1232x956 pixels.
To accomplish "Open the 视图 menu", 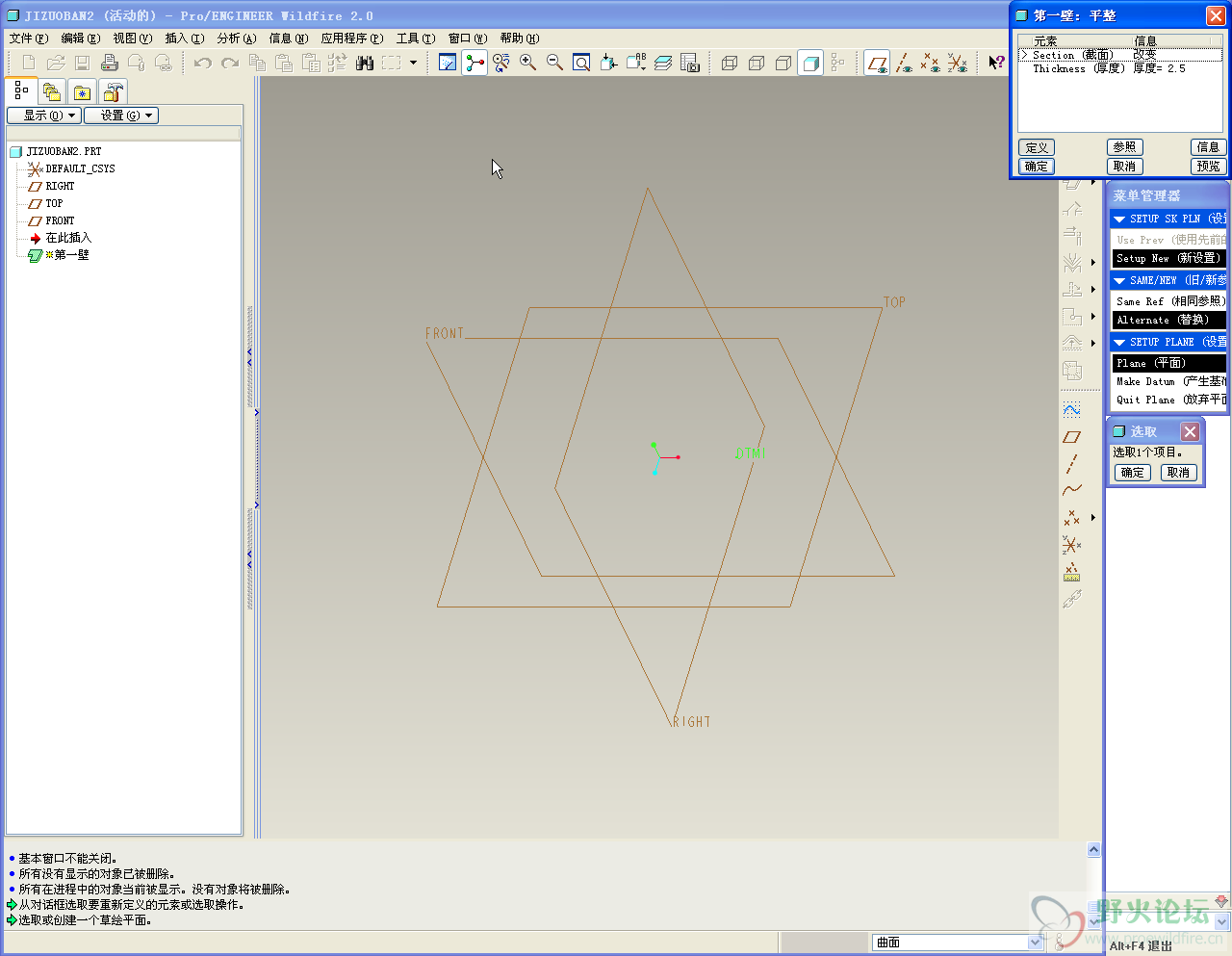I will (x=132, y=39).
